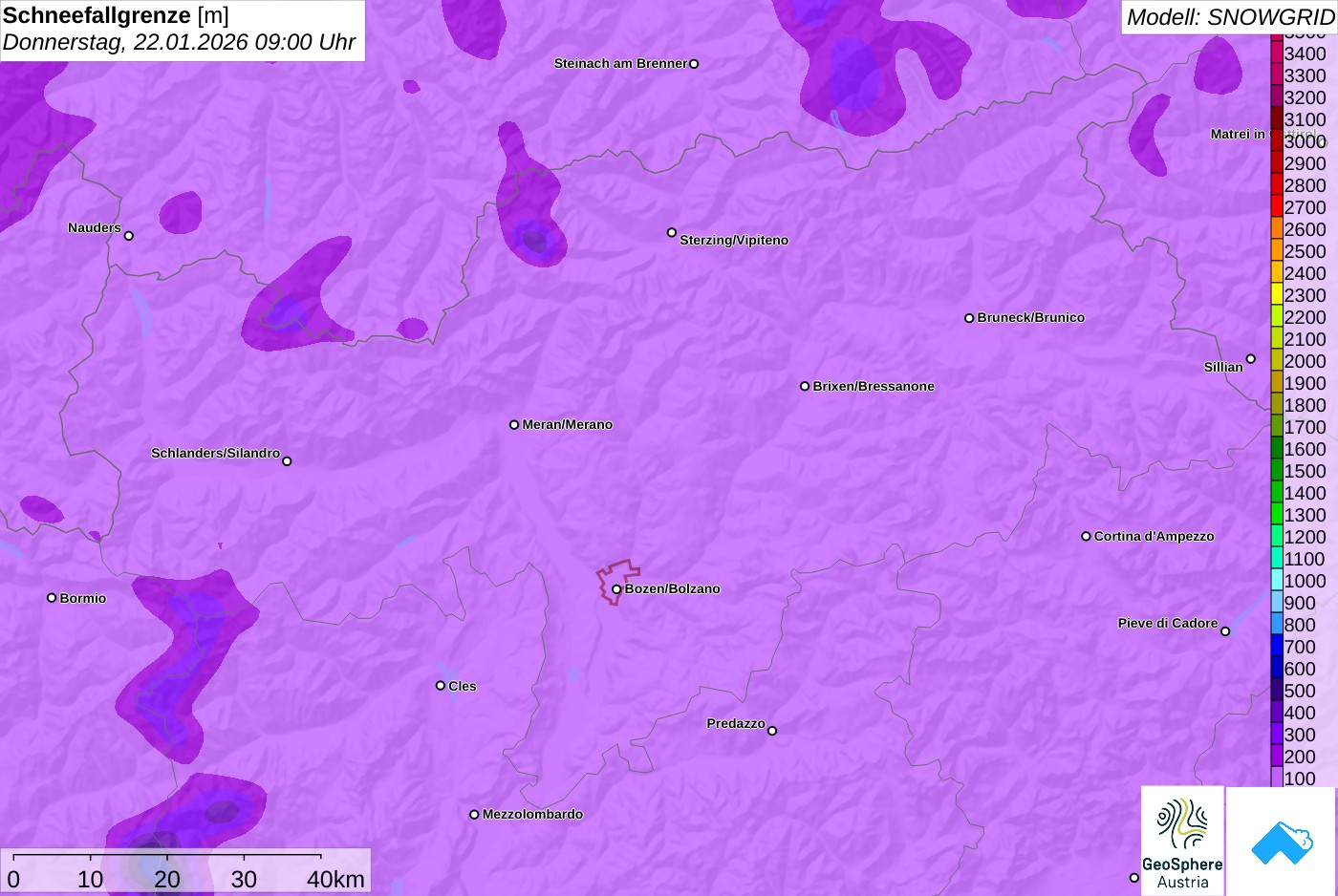Click the 40km scale bar label
Image resolution: width=1338 pixels, height=896 pixels.
coord(335,880)
